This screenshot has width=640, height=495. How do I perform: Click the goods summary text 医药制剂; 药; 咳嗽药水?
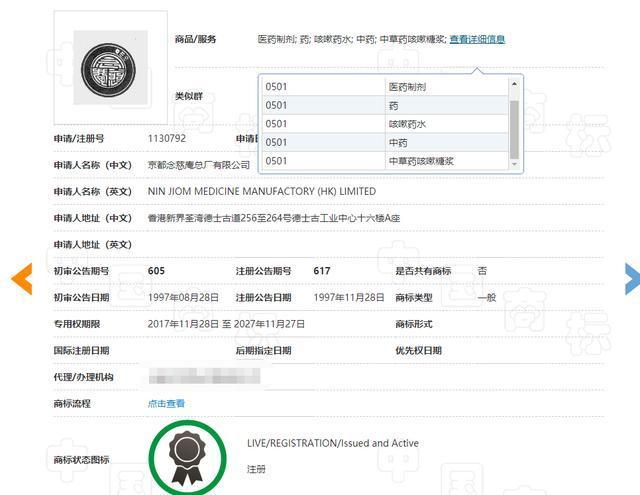(x=304, y=39)
